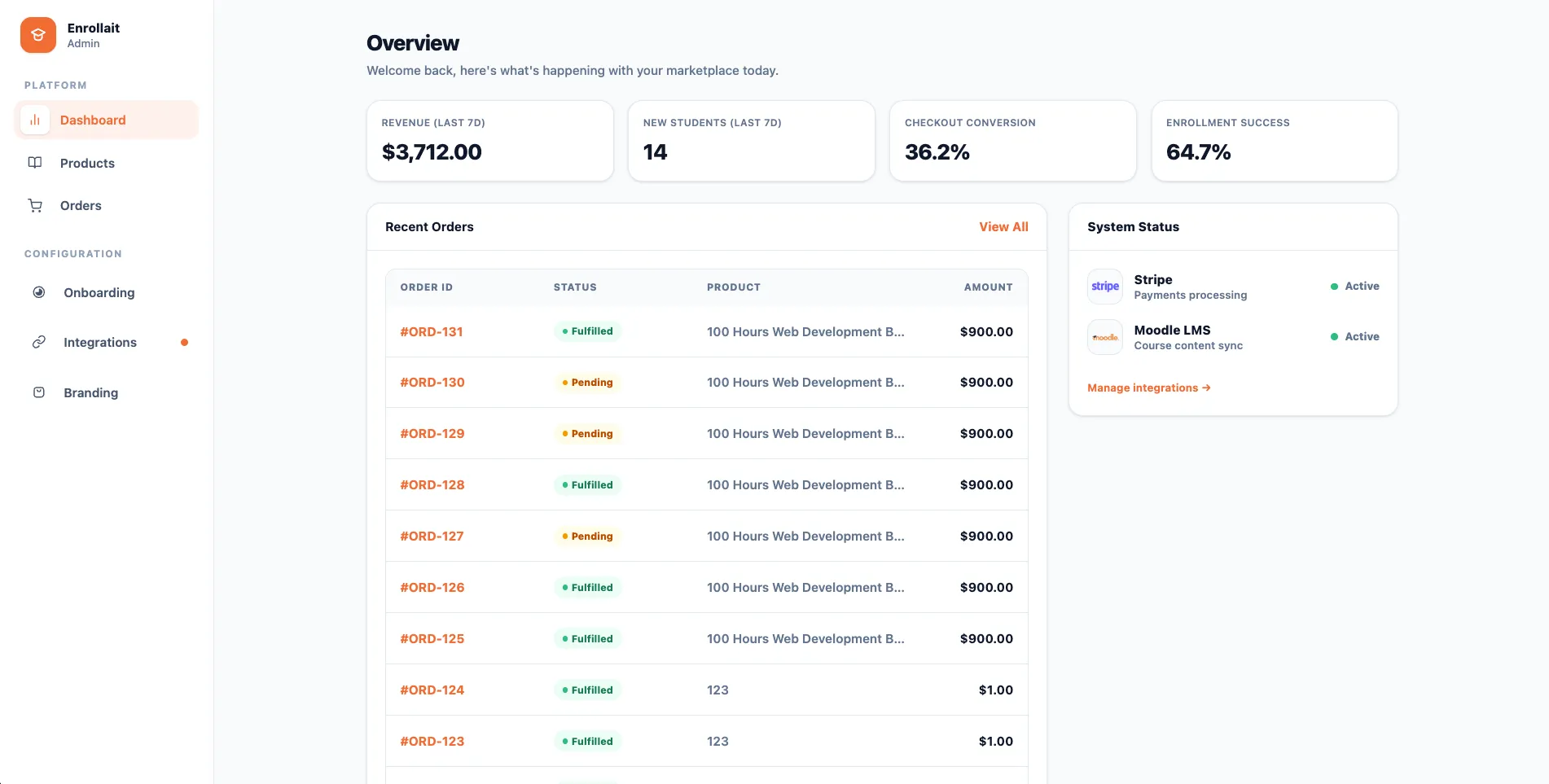The image size is (1549, 784).
Task: Click the Pending status badge on #ORD-130
Action: (x=587, y=382)
